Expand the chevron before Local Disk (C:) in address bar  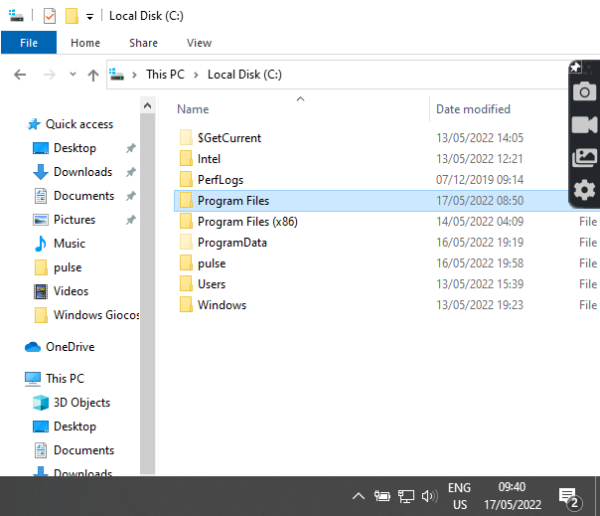(196, 75)
